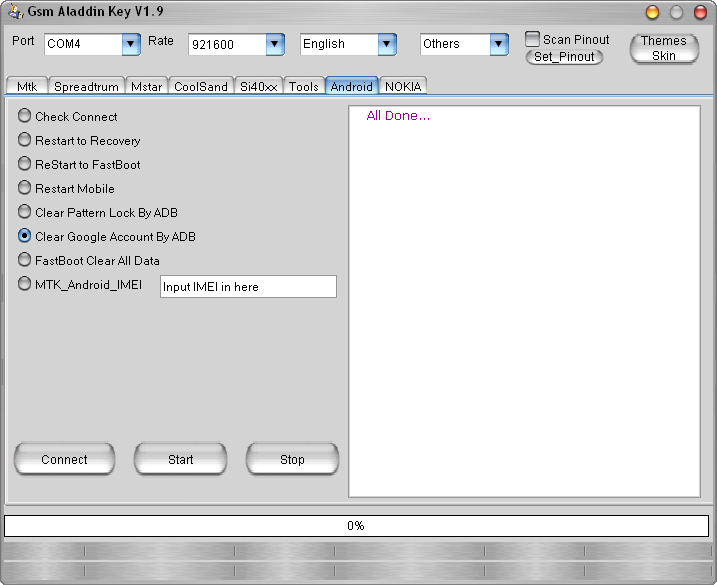This screenshot has height=585, width=717.
Task: Switch to the Mtk tab
Action: pos(27,86)
